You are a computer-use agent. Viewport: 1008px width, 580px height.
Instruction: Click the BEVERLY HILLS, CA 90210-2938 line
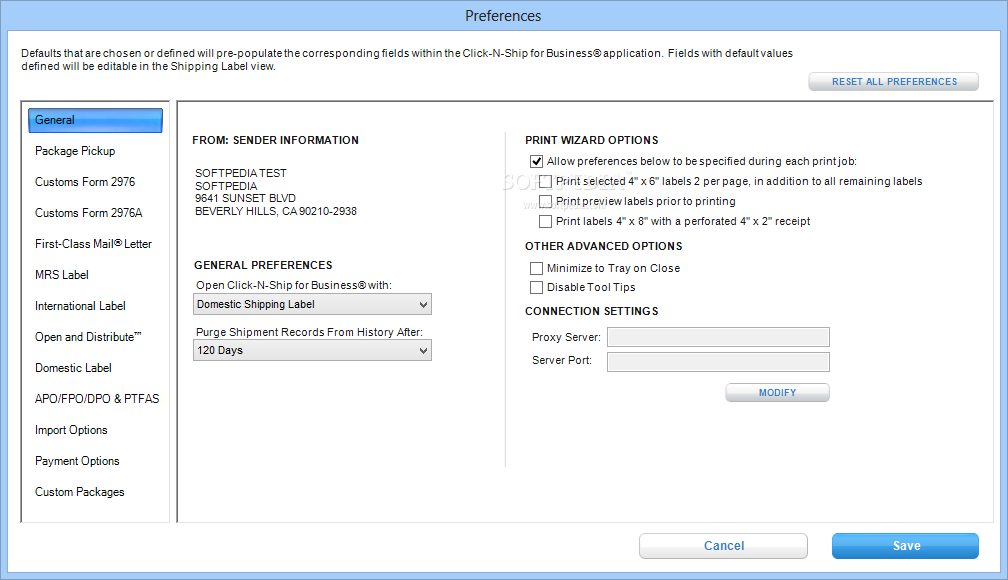pyautogui.click(x=276, y=211)
